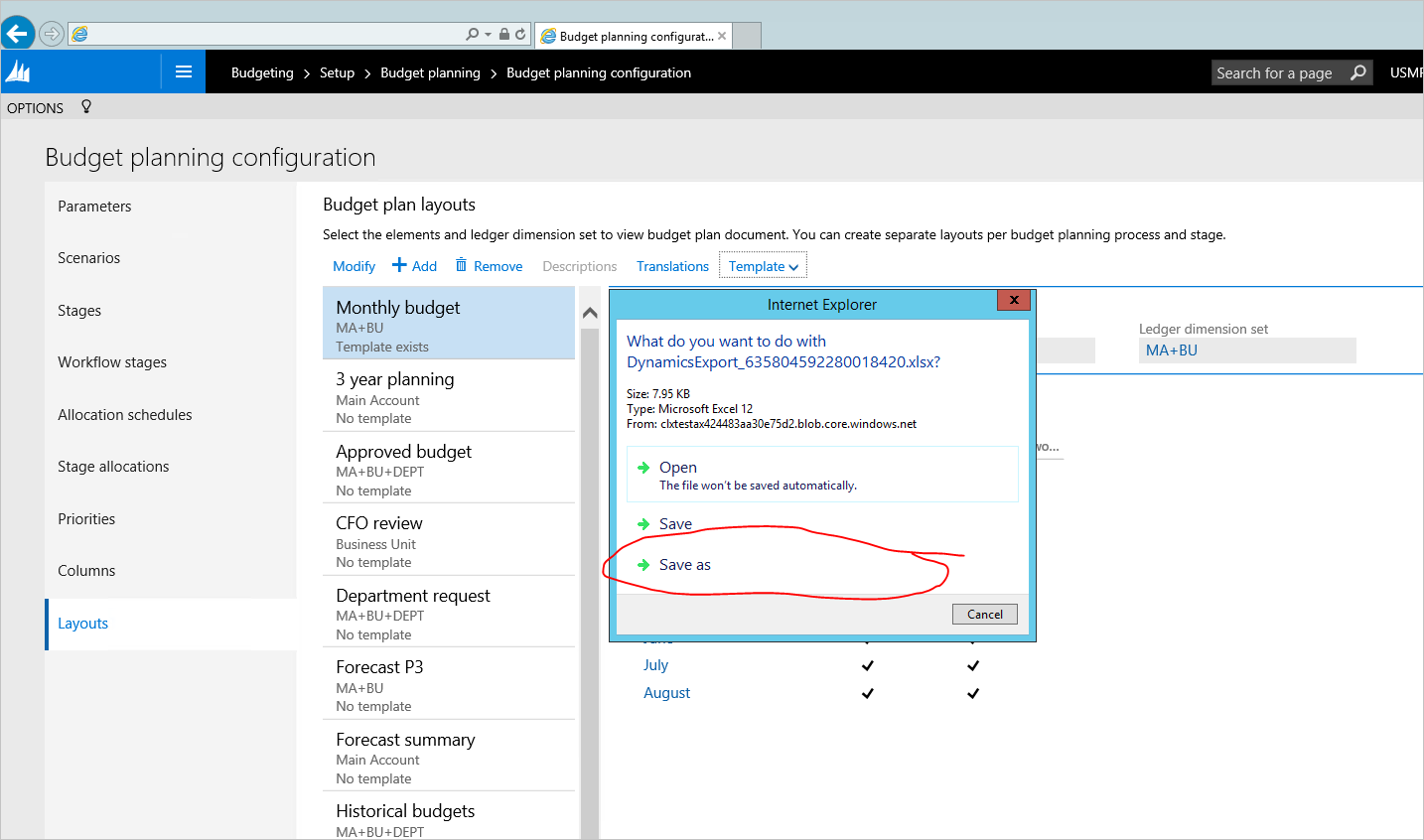
Task: Click the right checkmark in the July row
Action: (973, 665)
